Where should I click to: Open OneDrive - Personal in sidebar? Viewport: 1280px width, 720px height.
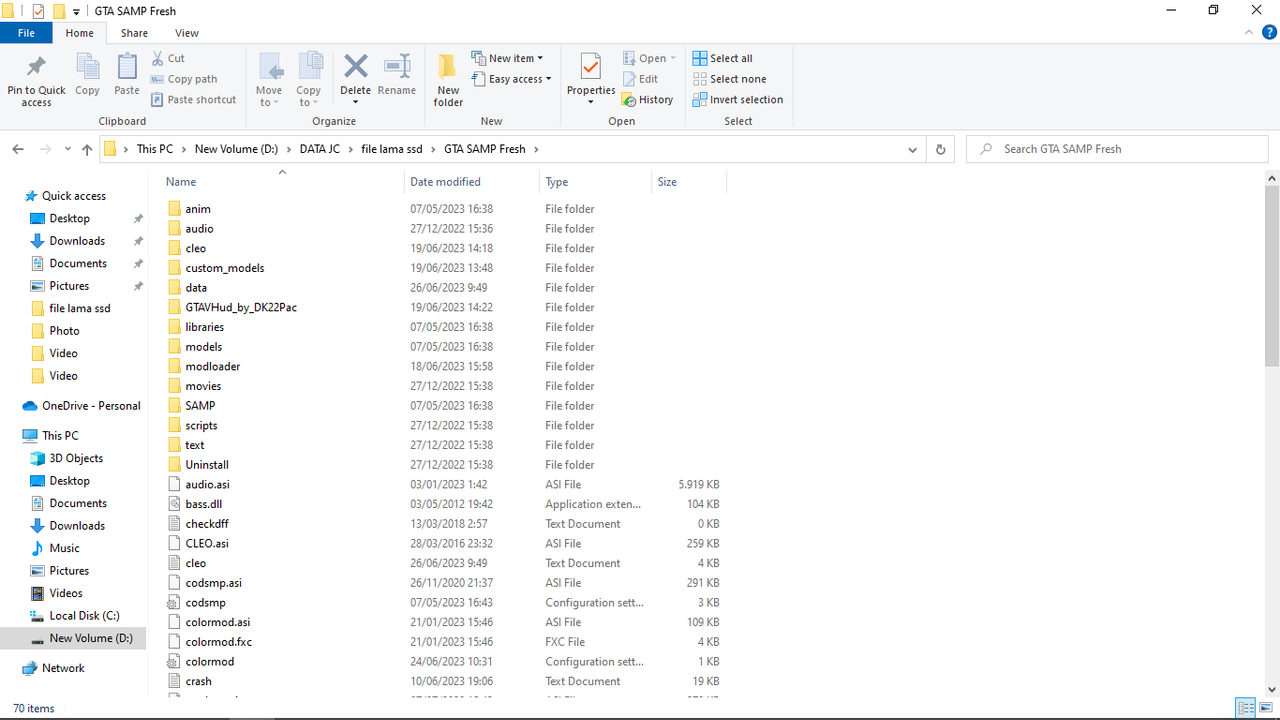91,406
